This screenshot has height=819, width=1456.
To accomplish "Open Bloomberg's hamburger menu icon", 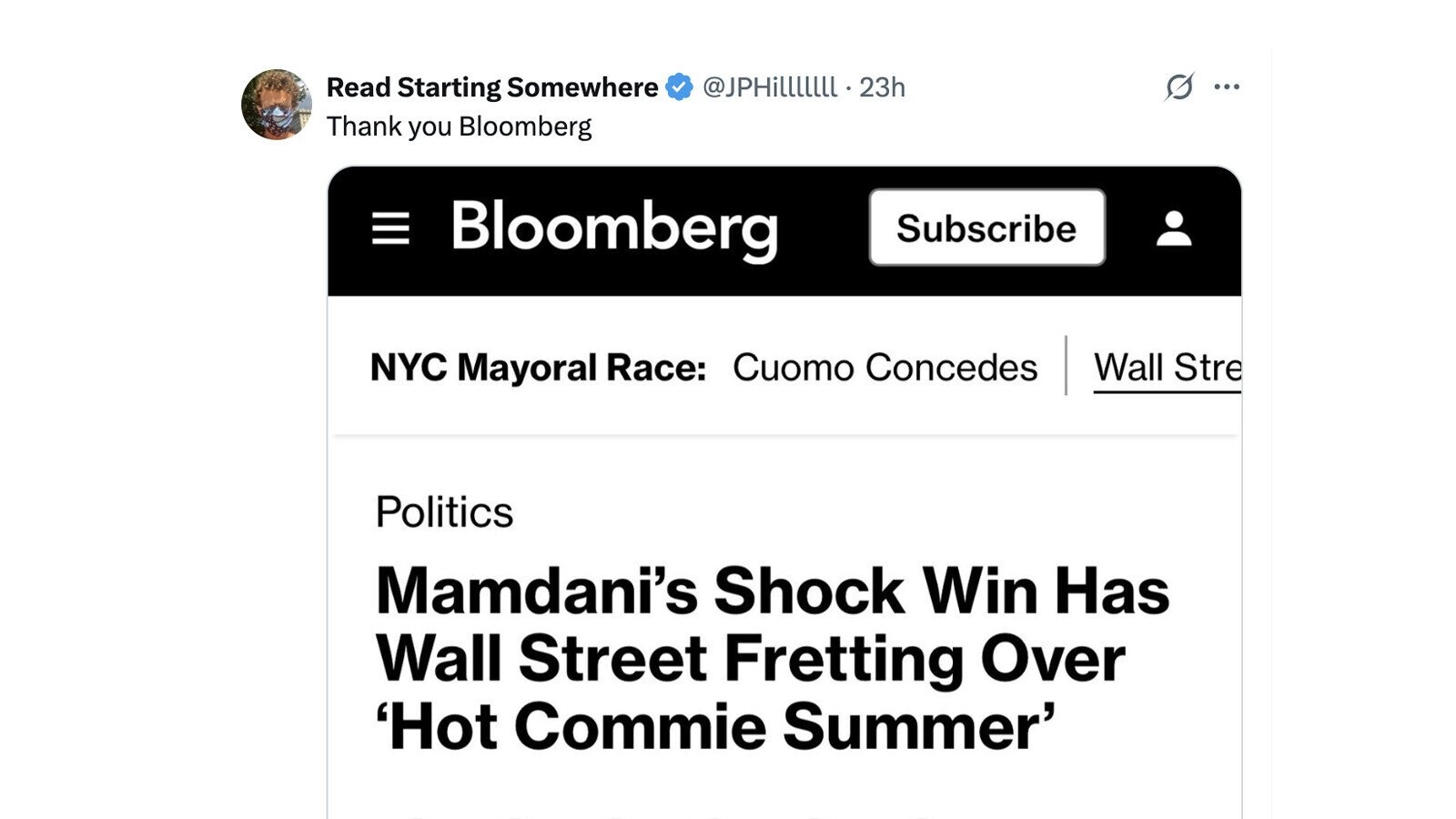I will tap(390, 228).
